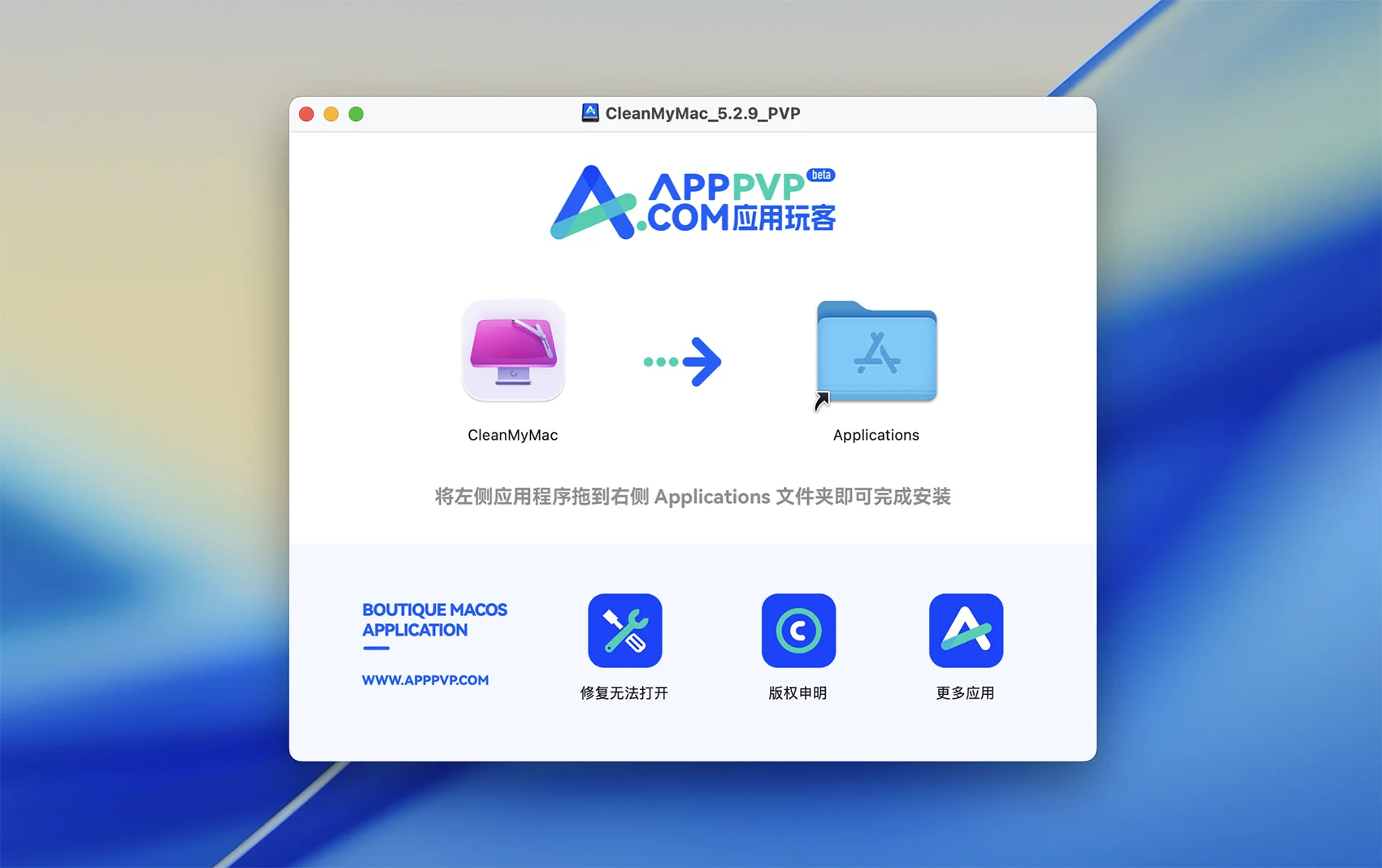Click the BOUTIQUE MACOS APPLICATION heading

pyautogui.click(x=434, y=620)
